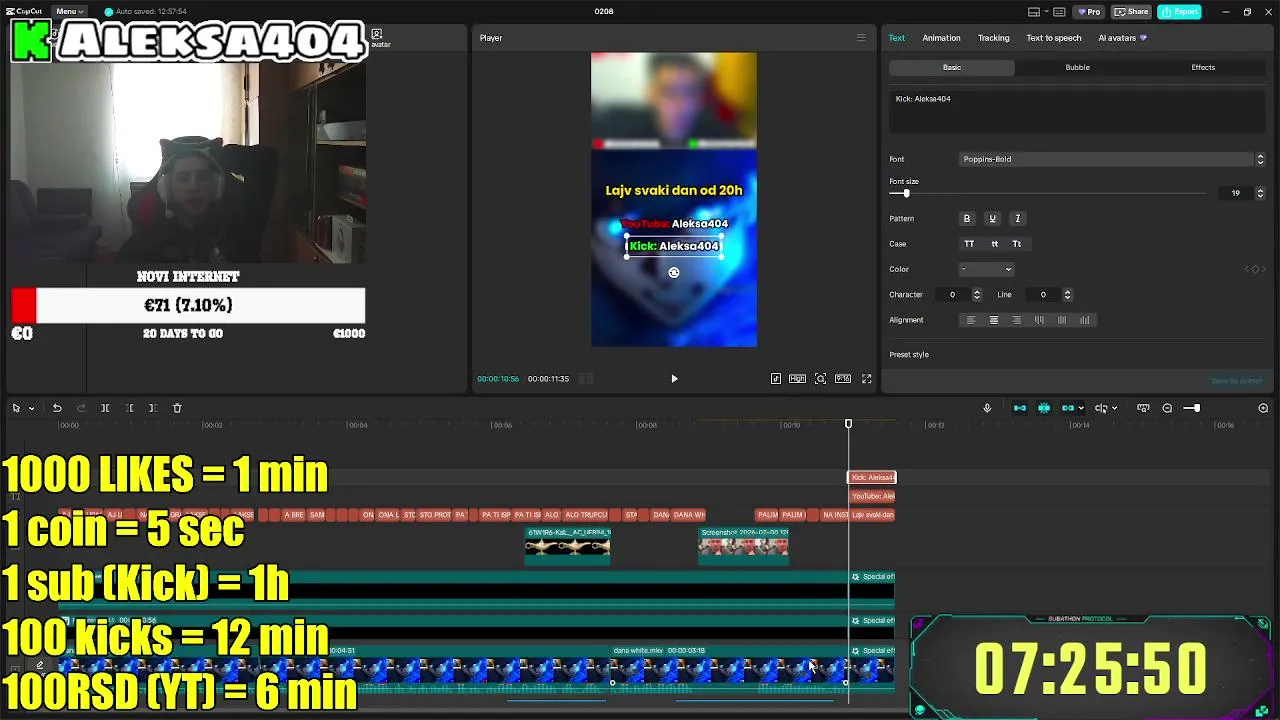This screenshot has height=720, width=1280.
Task: Set case to uppercase TT
Action: [969, 244]
